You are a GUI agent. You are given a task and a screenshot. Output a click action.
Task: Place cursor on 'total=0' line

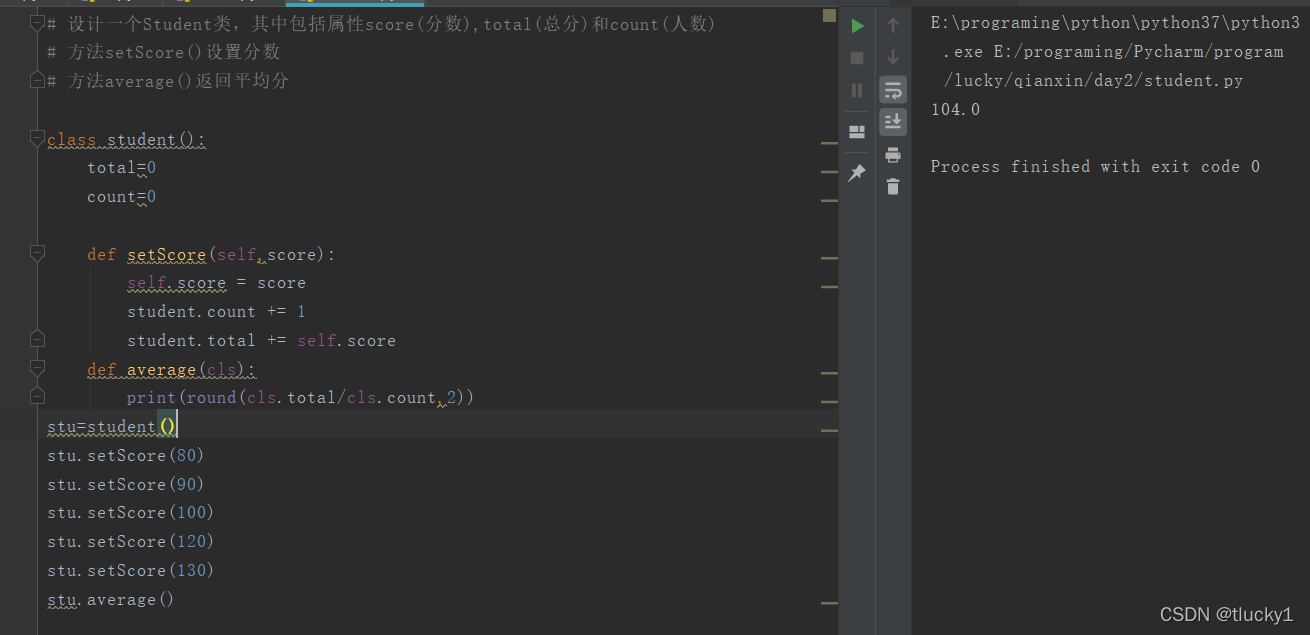(121, 168)
